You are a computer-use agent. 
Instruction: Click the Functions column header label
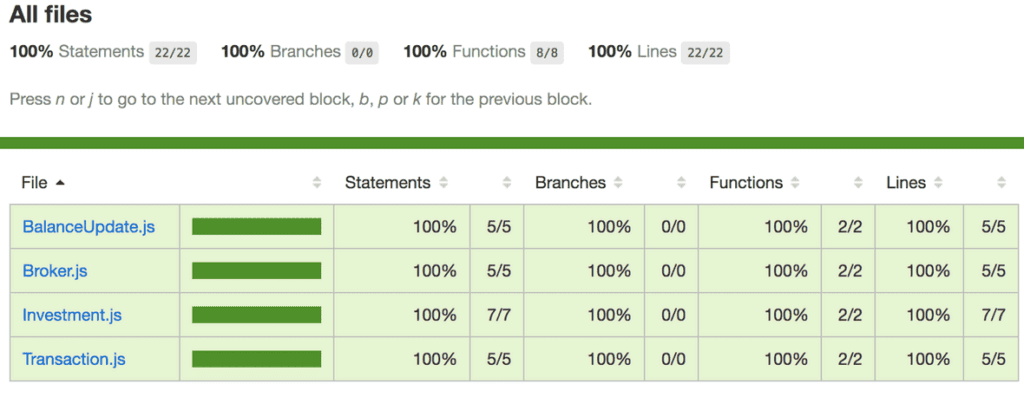click(x=746, y=183)
